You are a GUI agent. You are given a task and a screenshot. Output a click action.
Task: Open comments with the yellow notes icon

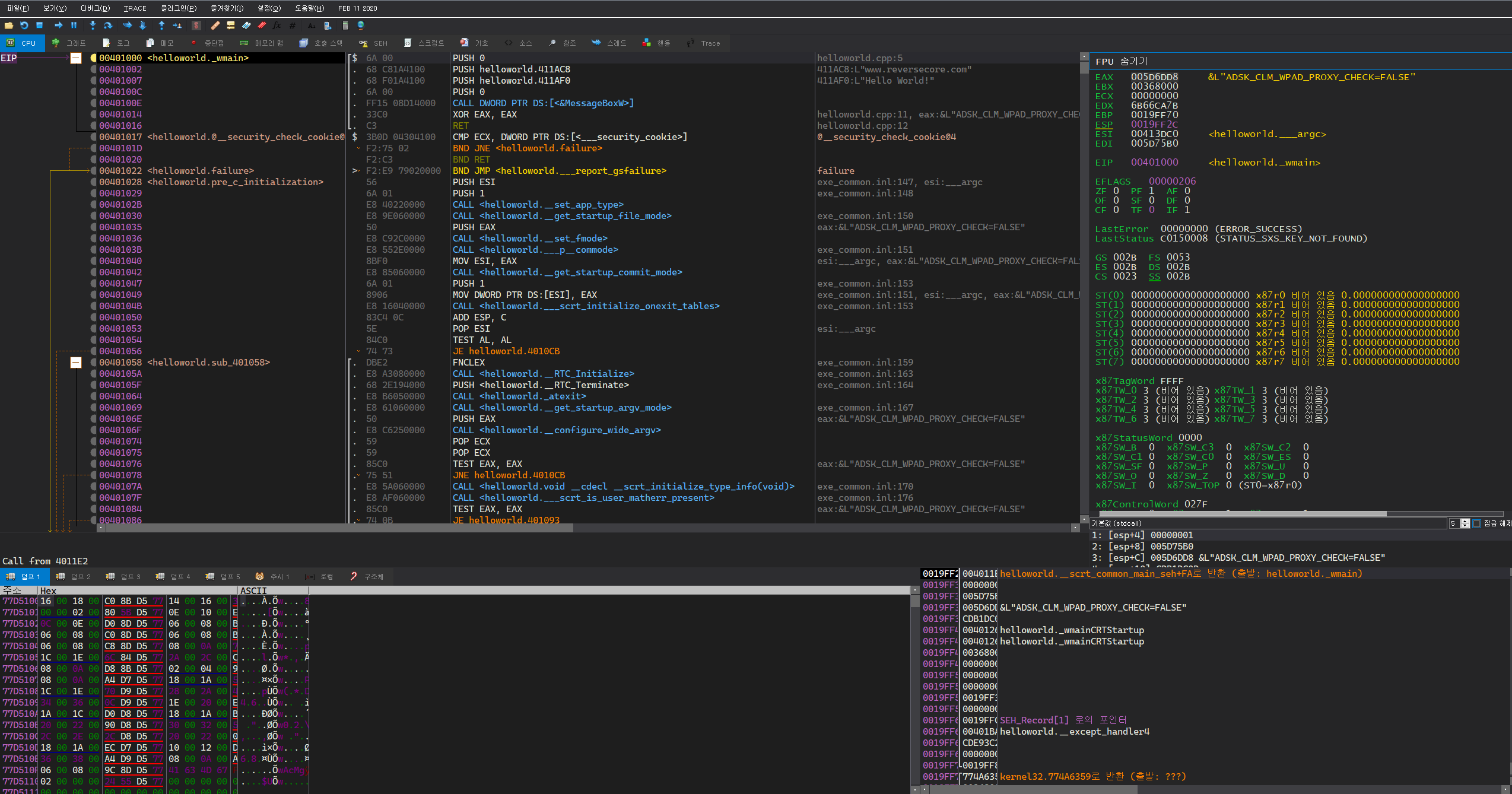(231, 26)
